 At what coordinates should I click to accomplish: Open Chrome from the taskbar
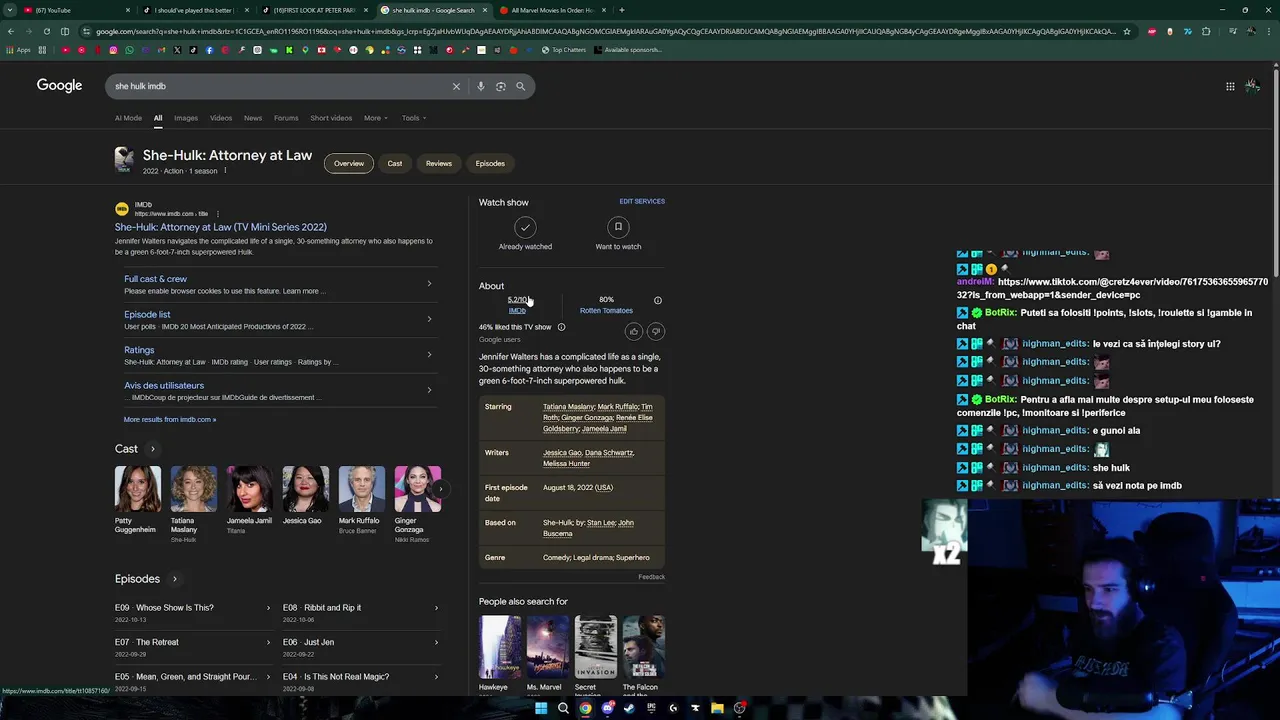click(585, 708)
